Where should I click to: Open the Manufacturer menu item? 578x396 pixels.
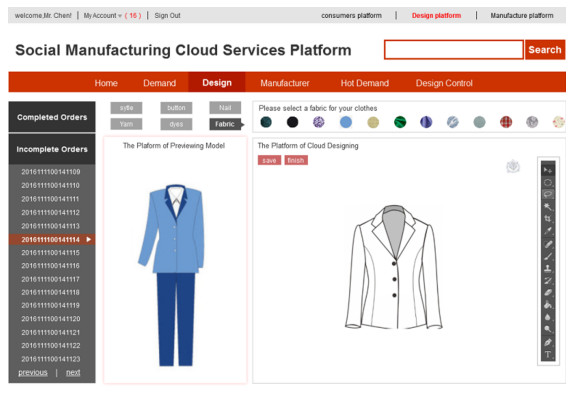(285, 83)
